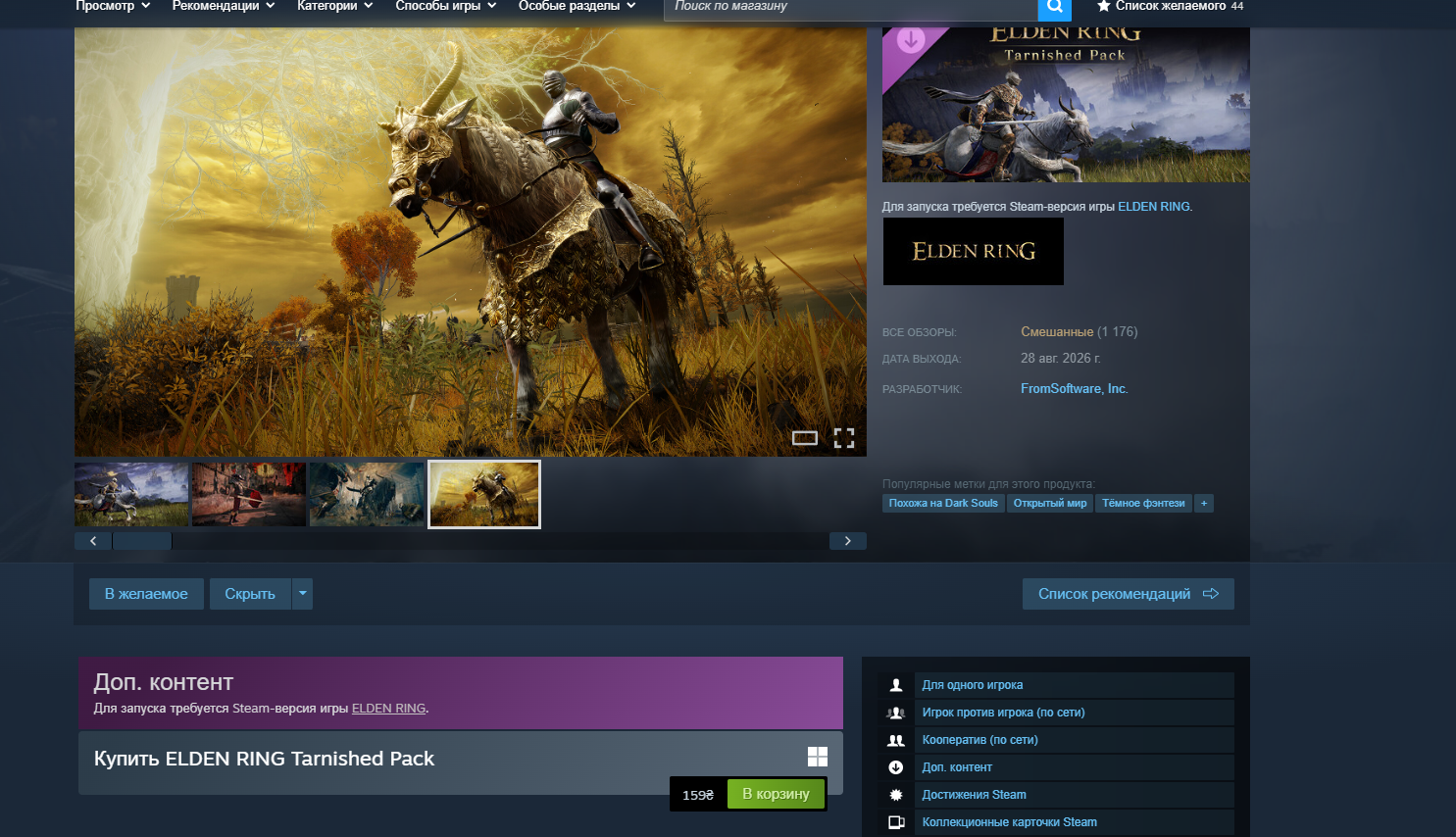1456x837 pixels.
Task: Click the wishlist star icon in the header
Action: pos(1103,6)
